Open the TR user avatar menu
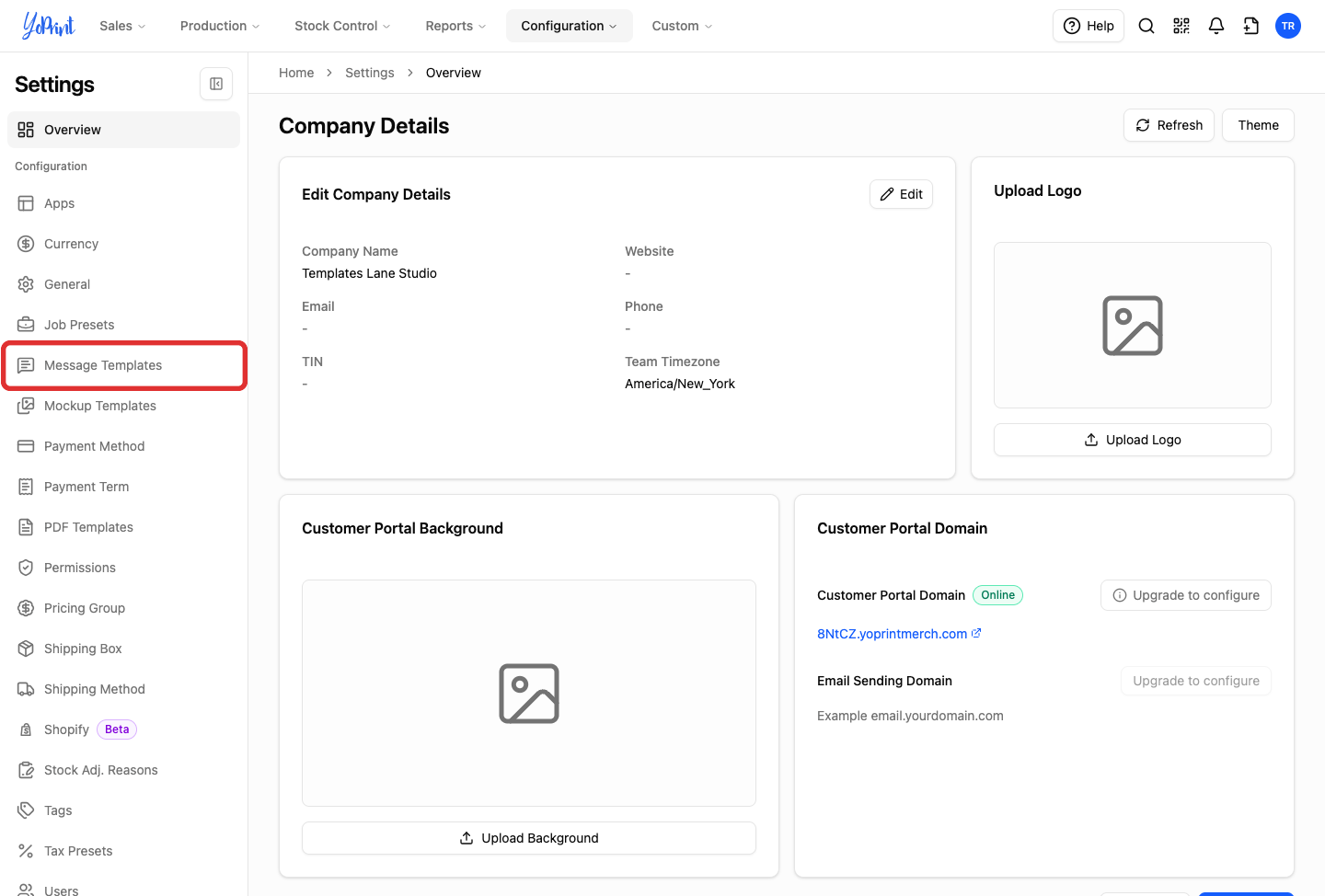 1288,26
